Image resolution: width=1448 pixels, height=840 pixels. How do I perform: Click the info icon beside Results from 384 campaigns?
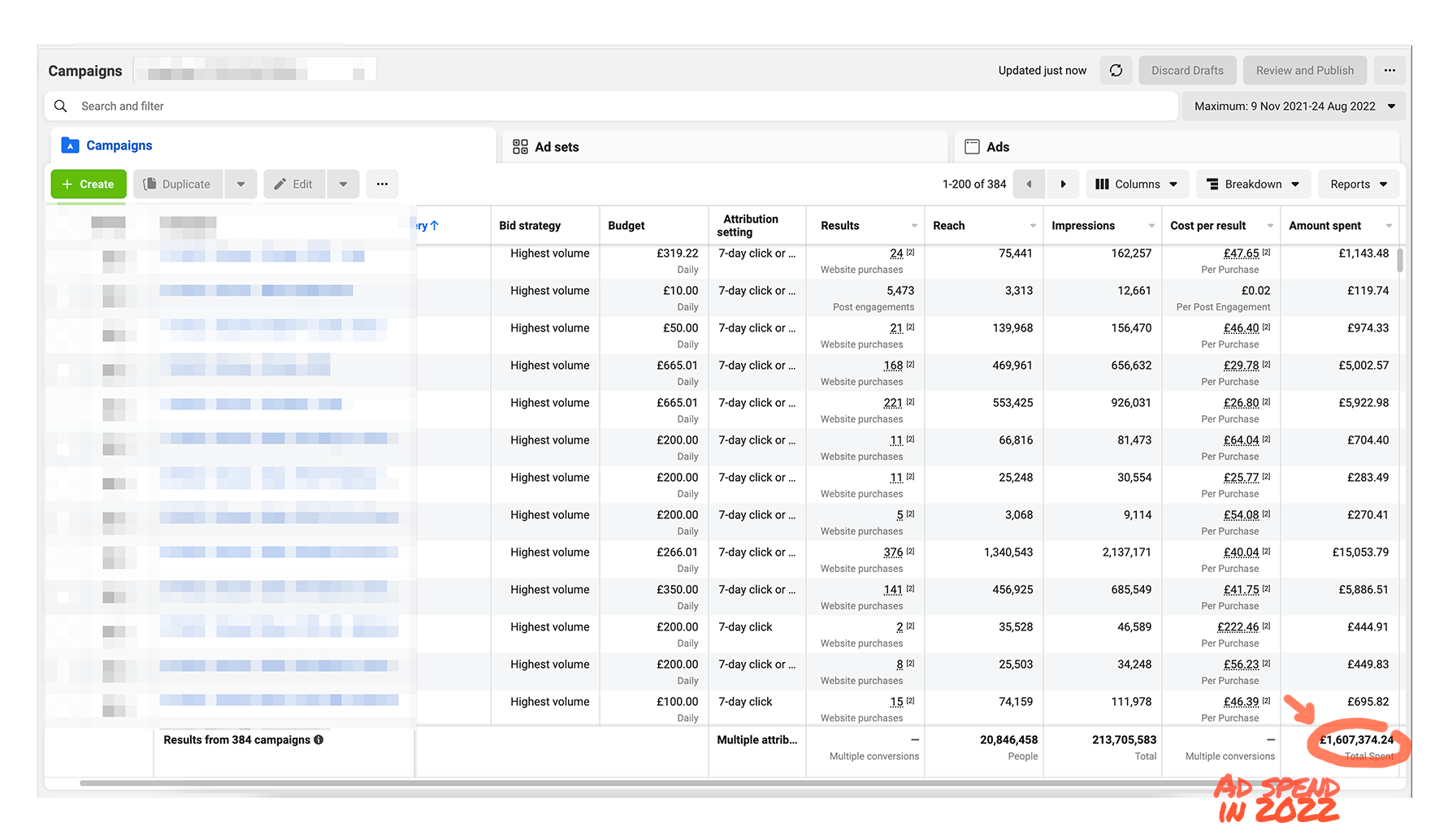(319, 740)
